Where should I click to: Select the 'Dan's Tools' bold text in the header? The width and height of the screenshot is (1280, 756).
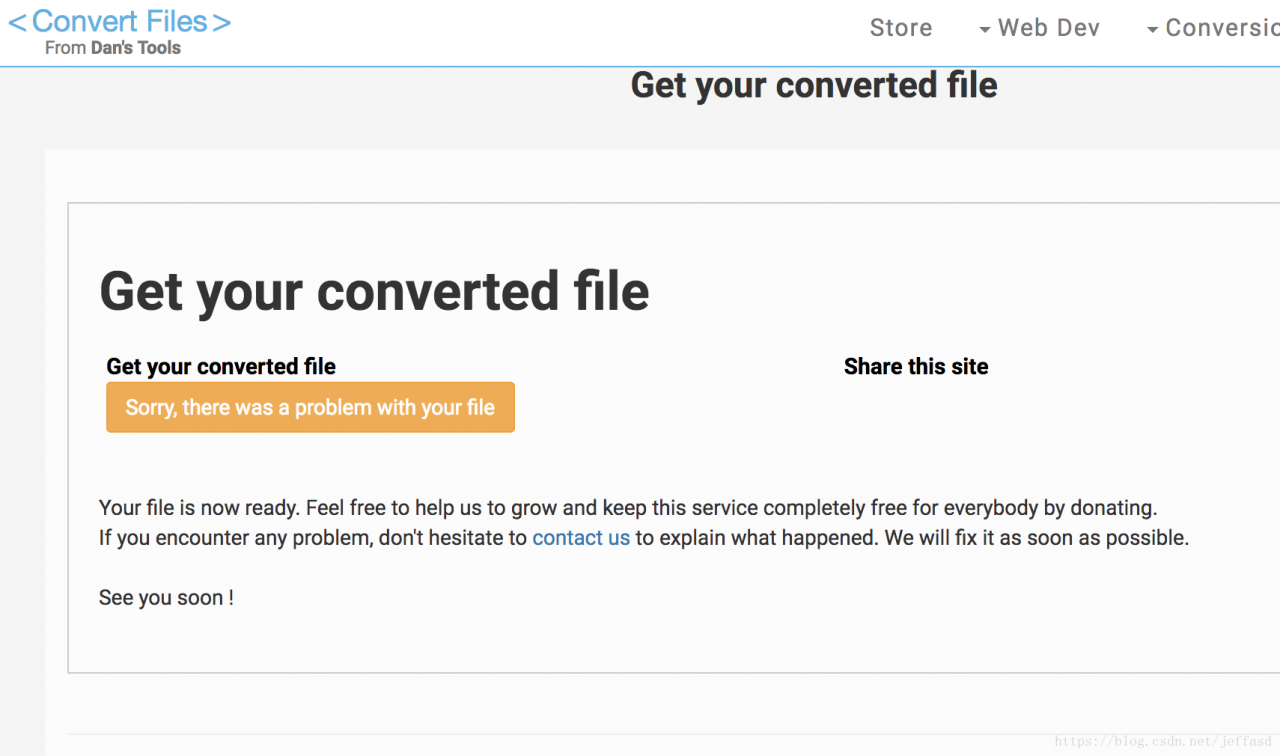pyautogui.click(x=136, y=48)
